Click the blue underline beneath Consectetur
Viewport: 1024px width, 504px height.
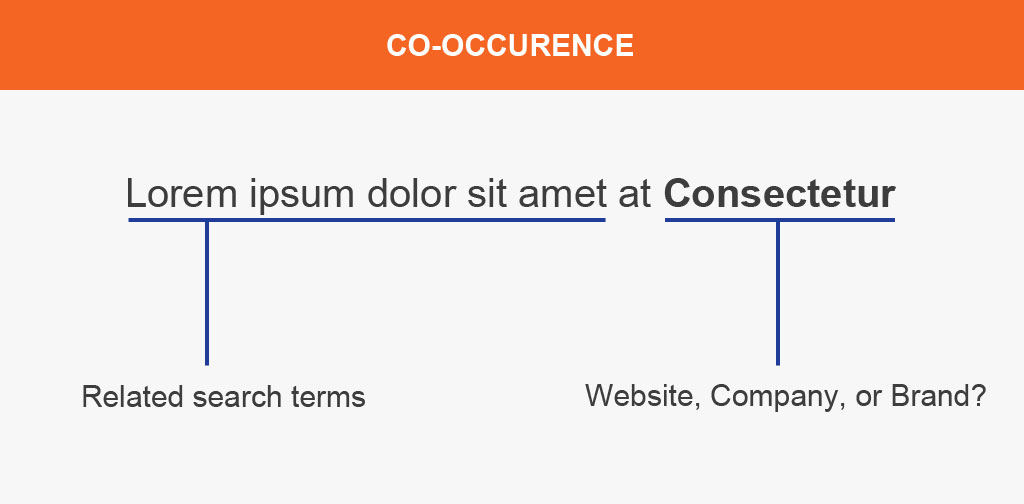click(x=780, y=220)
